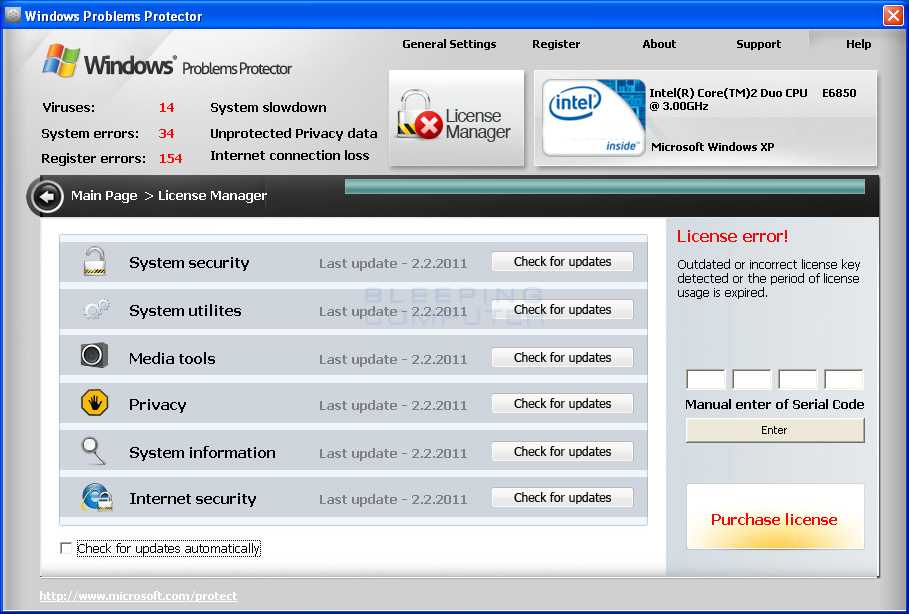Enable Check for updates automatically

tap(66, 548)
